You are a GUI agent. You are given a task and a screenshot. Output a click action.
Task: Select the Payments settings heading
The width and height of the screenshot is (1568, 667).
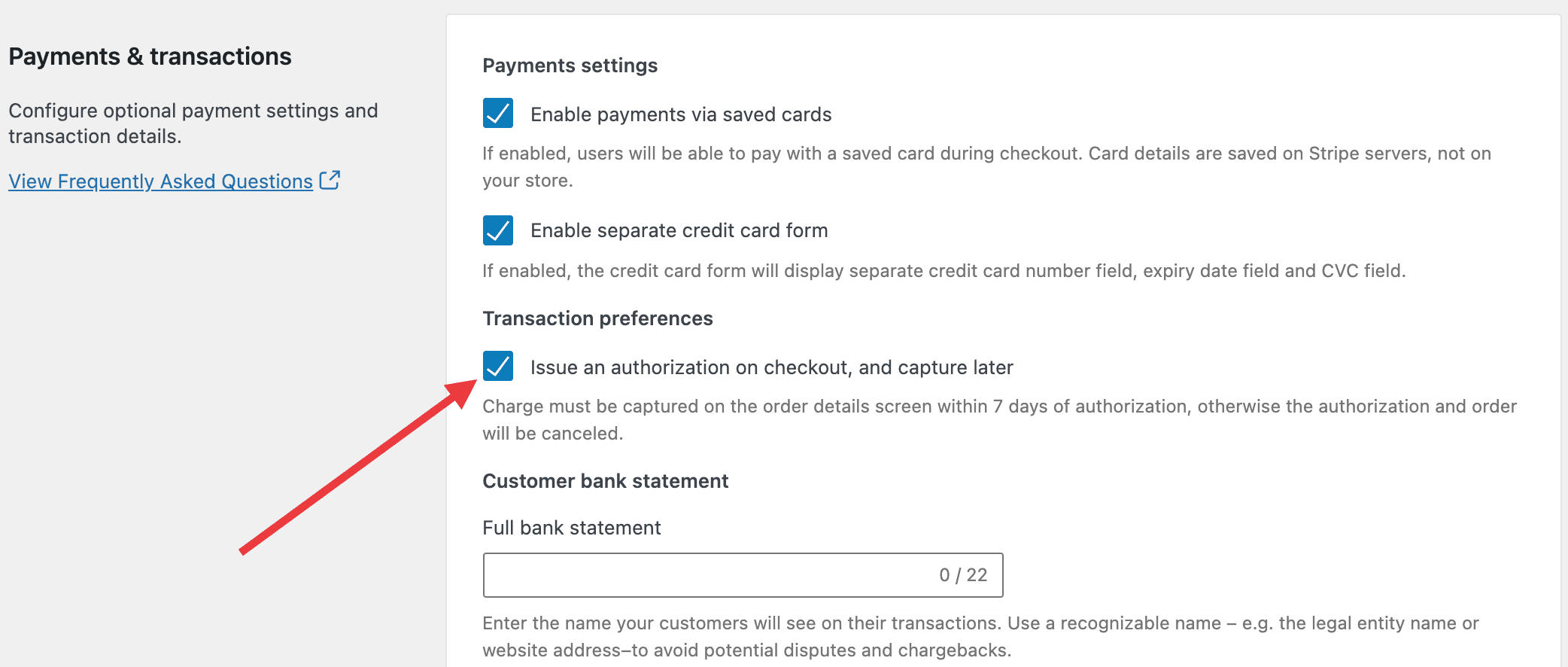[x=570, y=65]
